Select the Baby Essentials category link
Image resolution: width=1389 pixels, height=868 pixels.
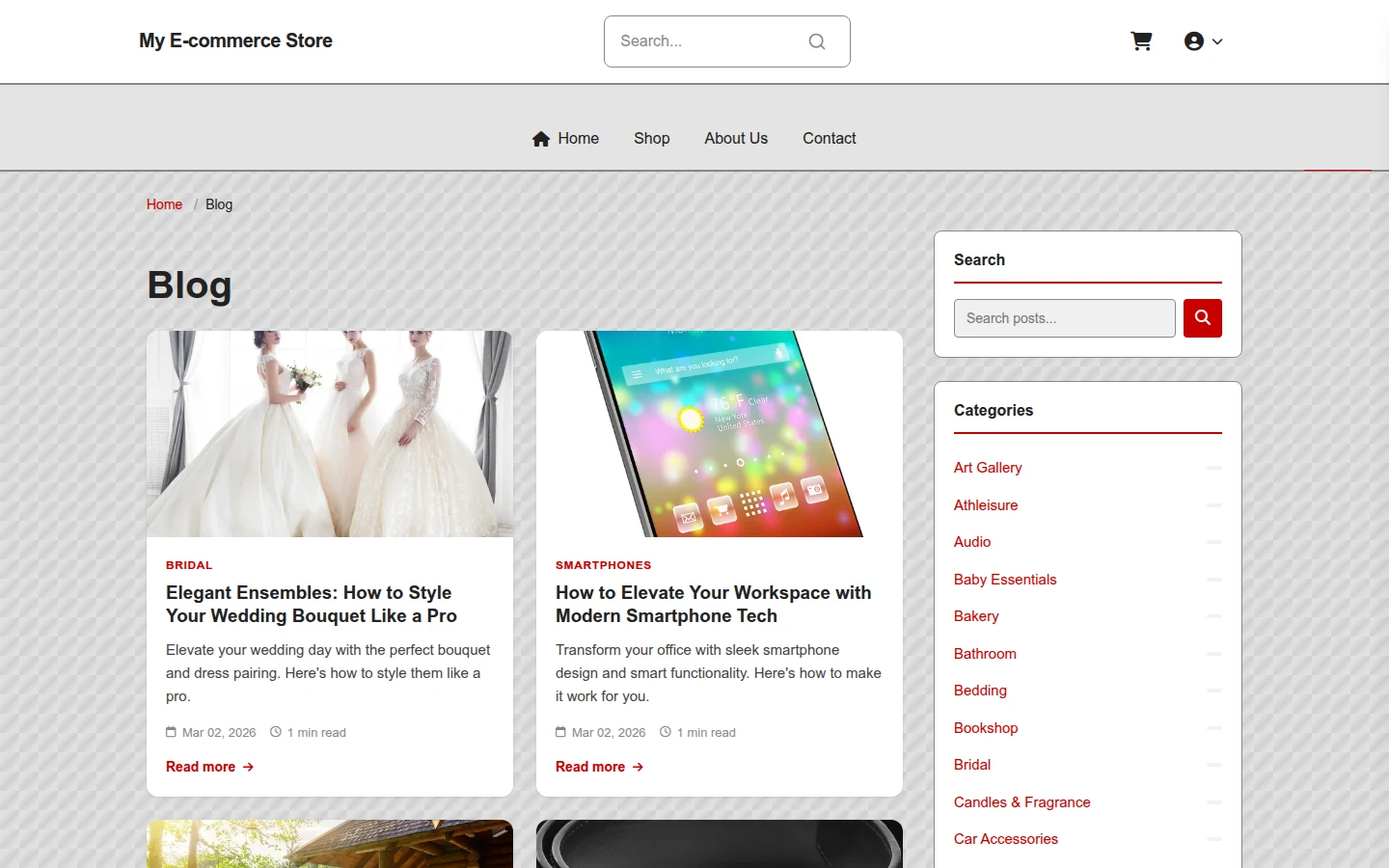tap(1005, 580)
